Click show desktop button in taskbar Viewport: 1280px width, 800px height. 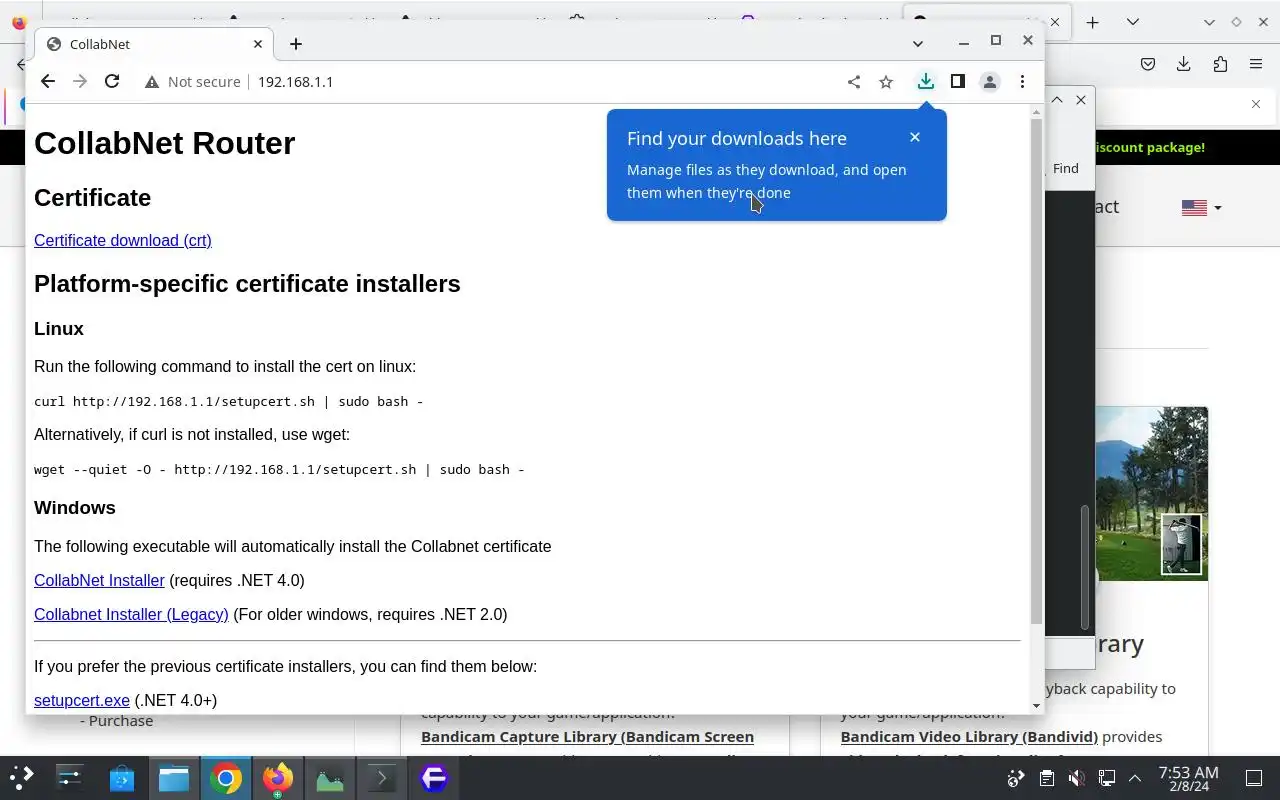click(x=1254, y=778)
